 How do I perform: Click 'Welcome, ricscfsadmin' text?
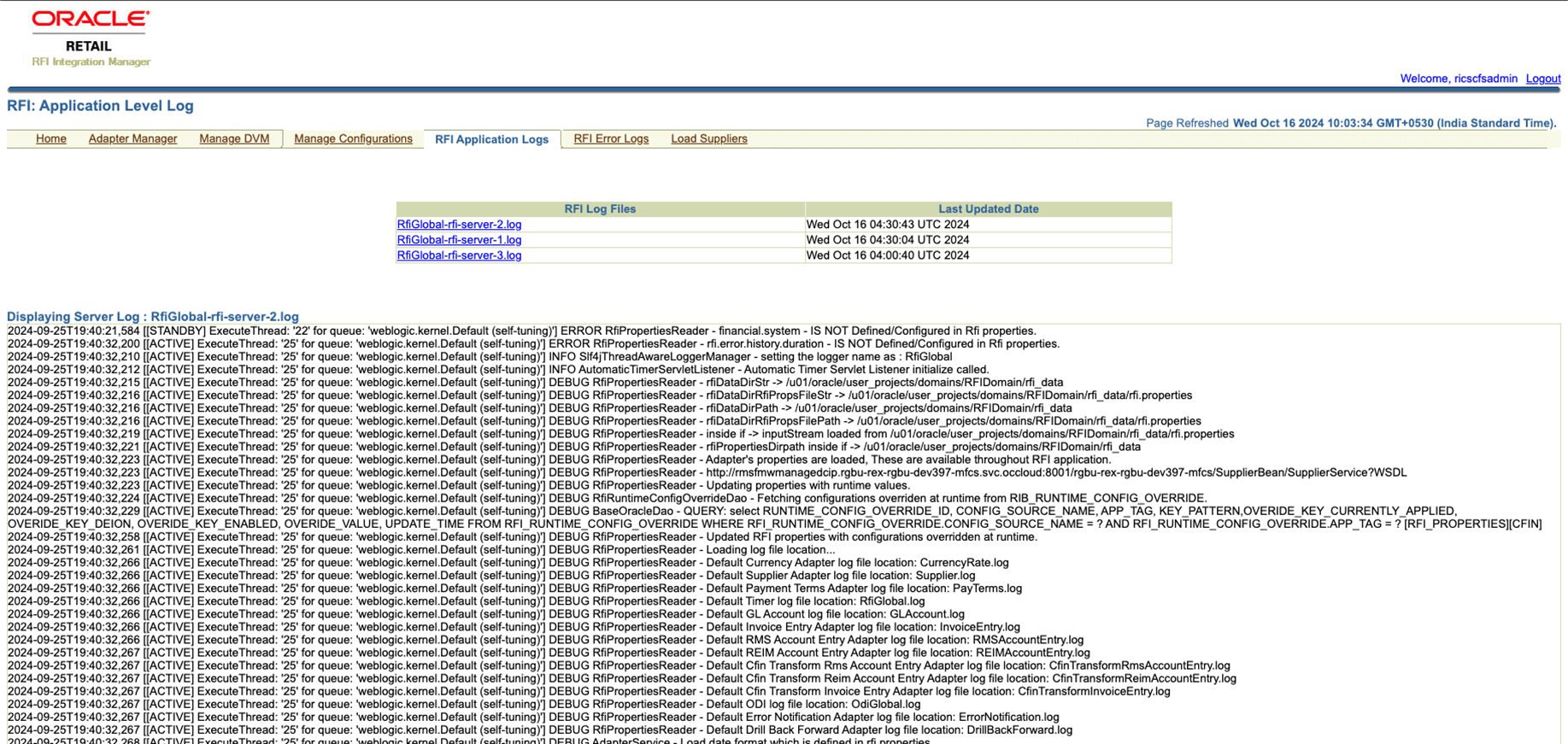click(x=1459, y=79)
